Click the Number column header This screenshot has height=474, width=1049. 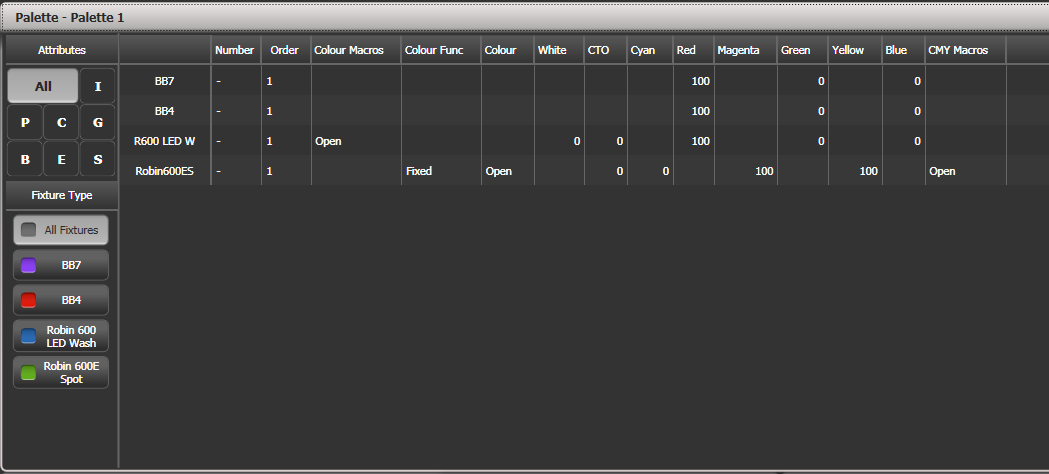235,50
